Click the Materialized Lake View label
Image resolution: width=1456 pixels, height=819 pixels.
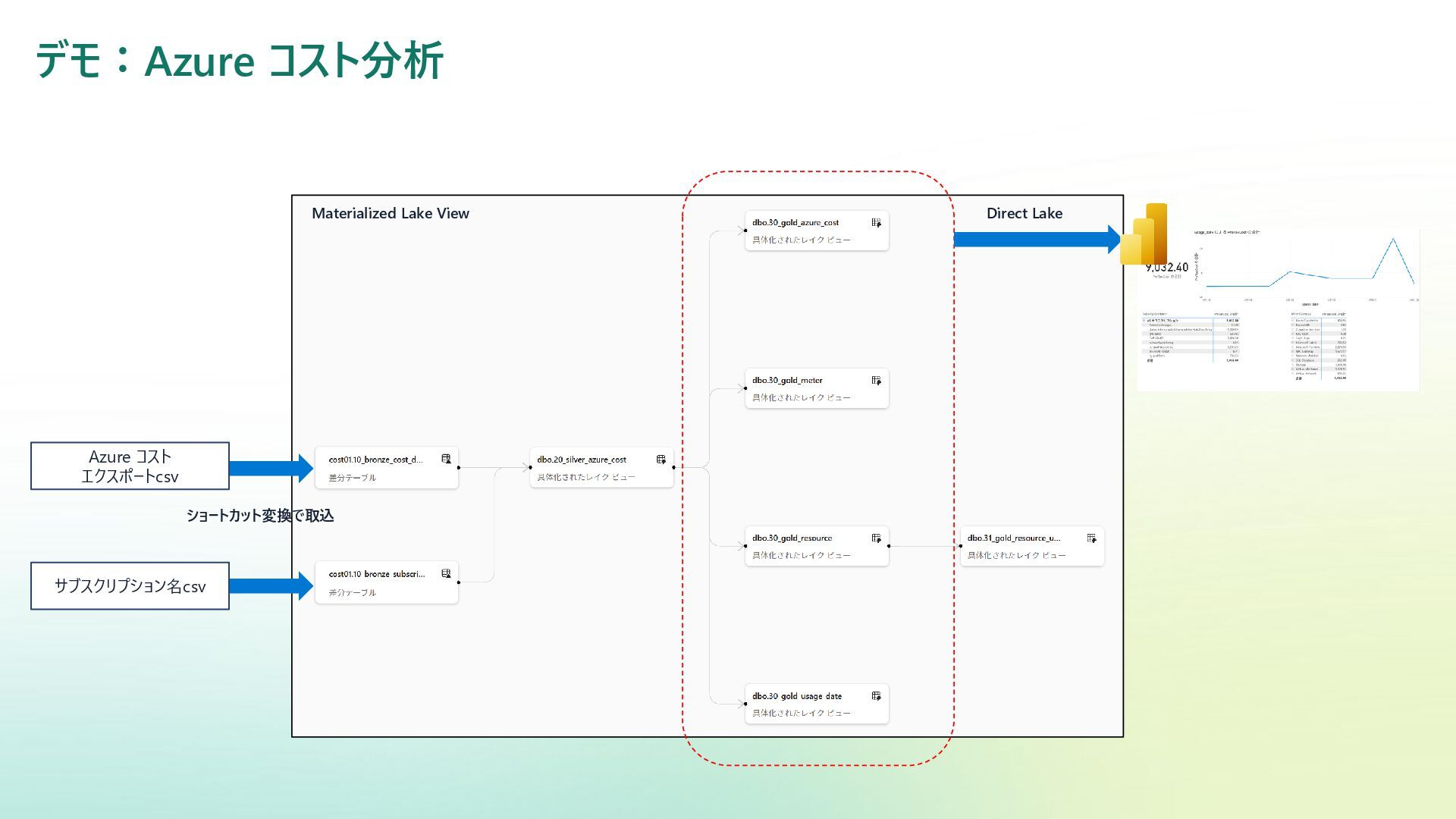(391, 213)
